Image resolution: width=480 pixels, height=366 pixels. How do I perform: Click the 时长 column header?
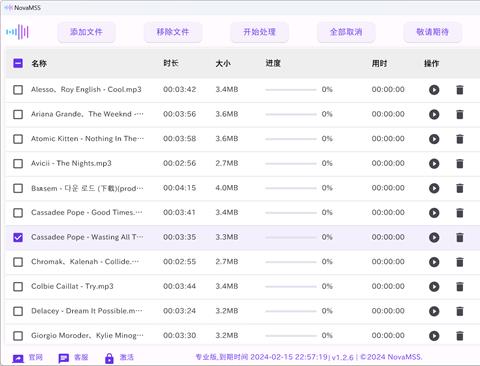point(171,63)
